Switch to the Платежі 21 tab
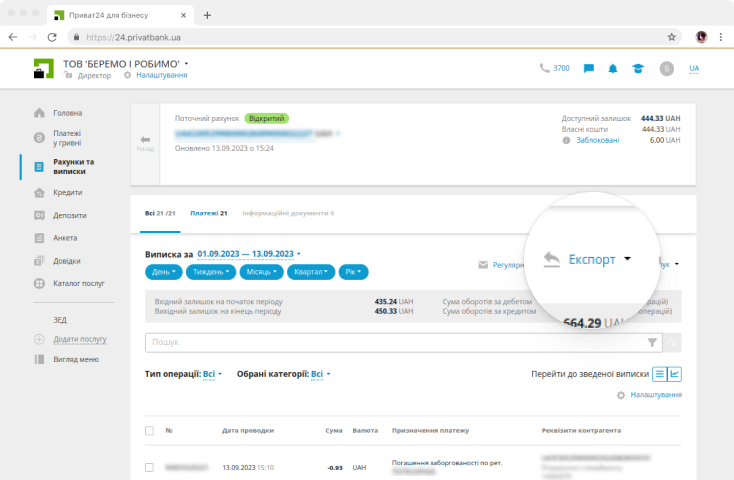 209,213
